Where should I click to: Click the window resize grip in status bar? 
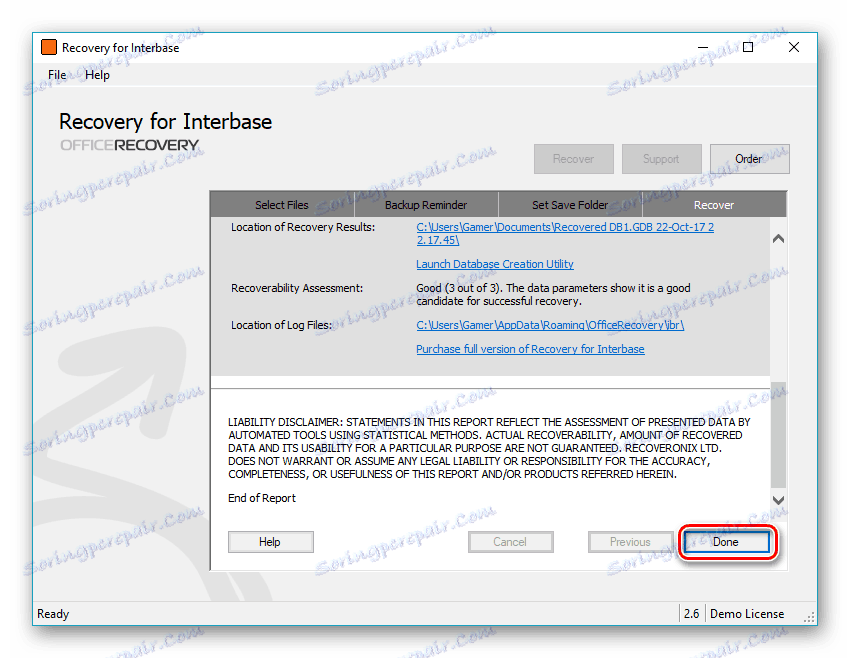click(809, 617)
